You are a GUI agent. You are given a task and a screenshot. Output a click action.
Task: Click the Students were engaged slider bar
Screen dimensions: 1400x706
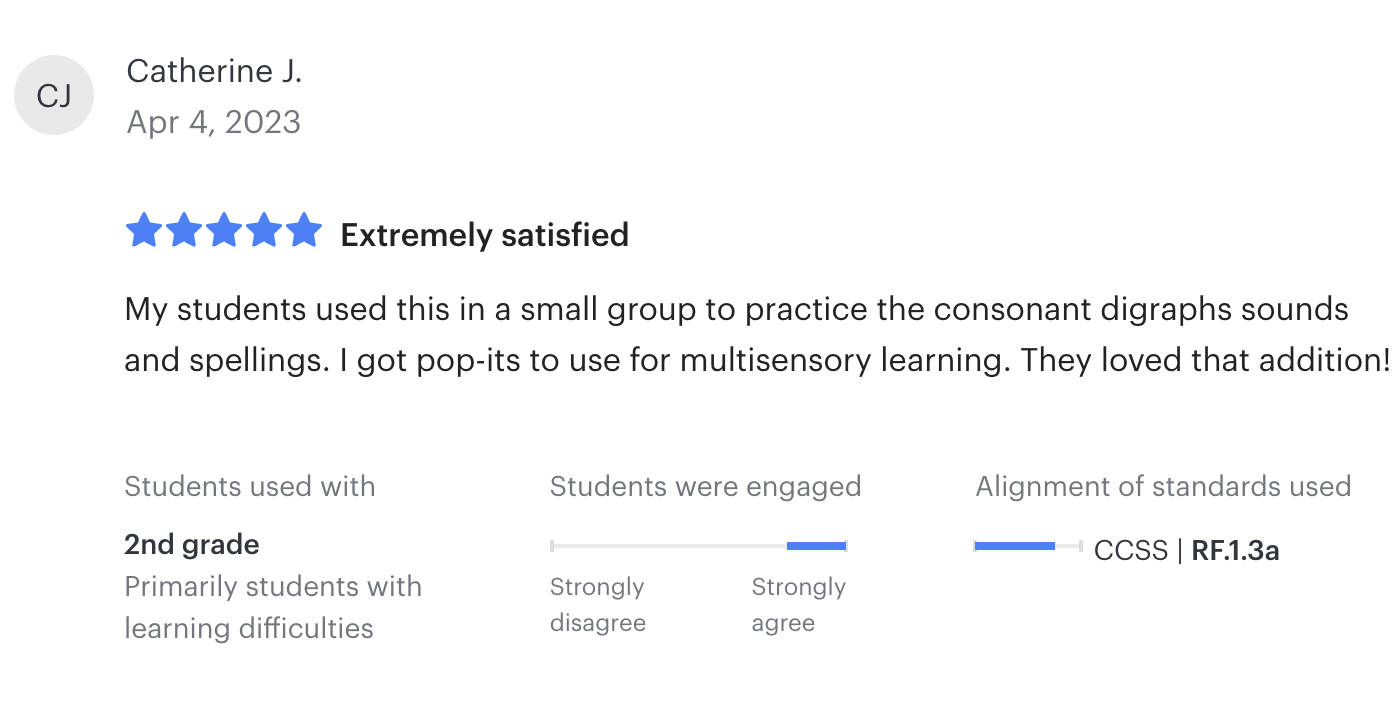(x=699, y=546)
